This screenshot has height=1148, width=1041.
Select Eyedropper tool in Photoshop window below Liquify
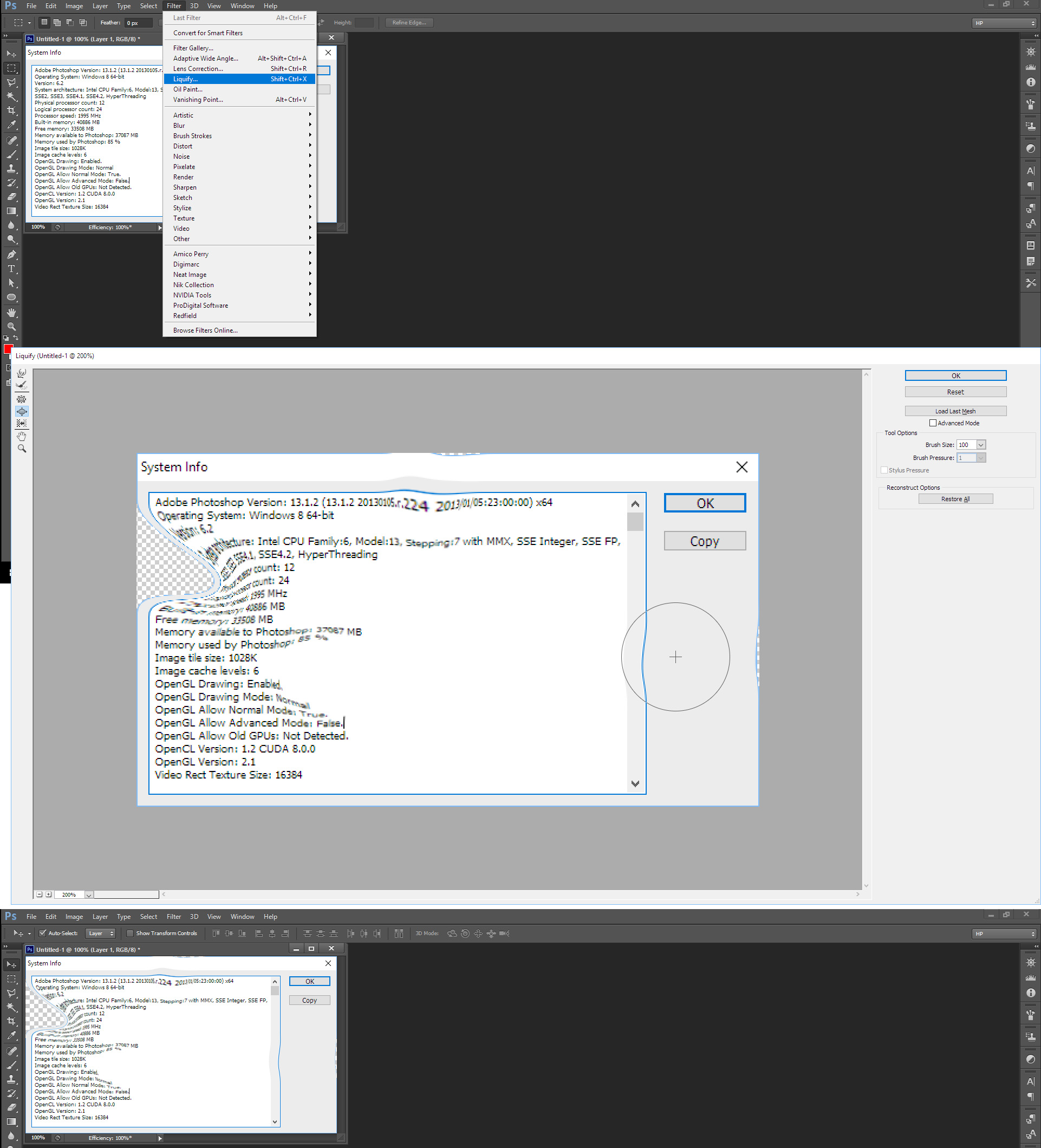coord(11,1035)
